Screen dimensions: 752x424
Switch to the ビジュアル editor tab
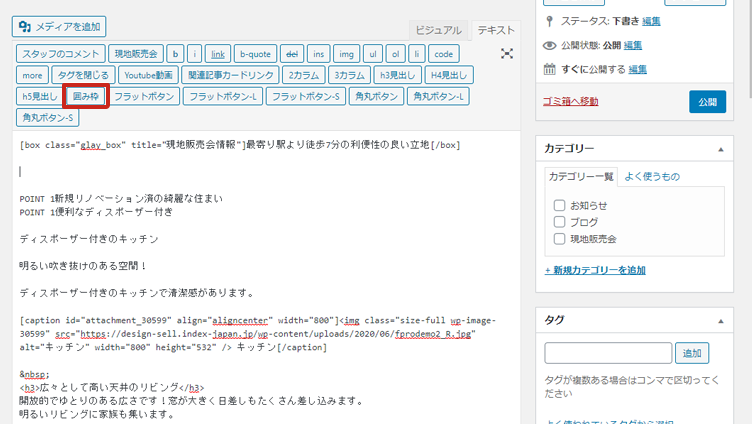pyautogui.click(x=438, y=30)
